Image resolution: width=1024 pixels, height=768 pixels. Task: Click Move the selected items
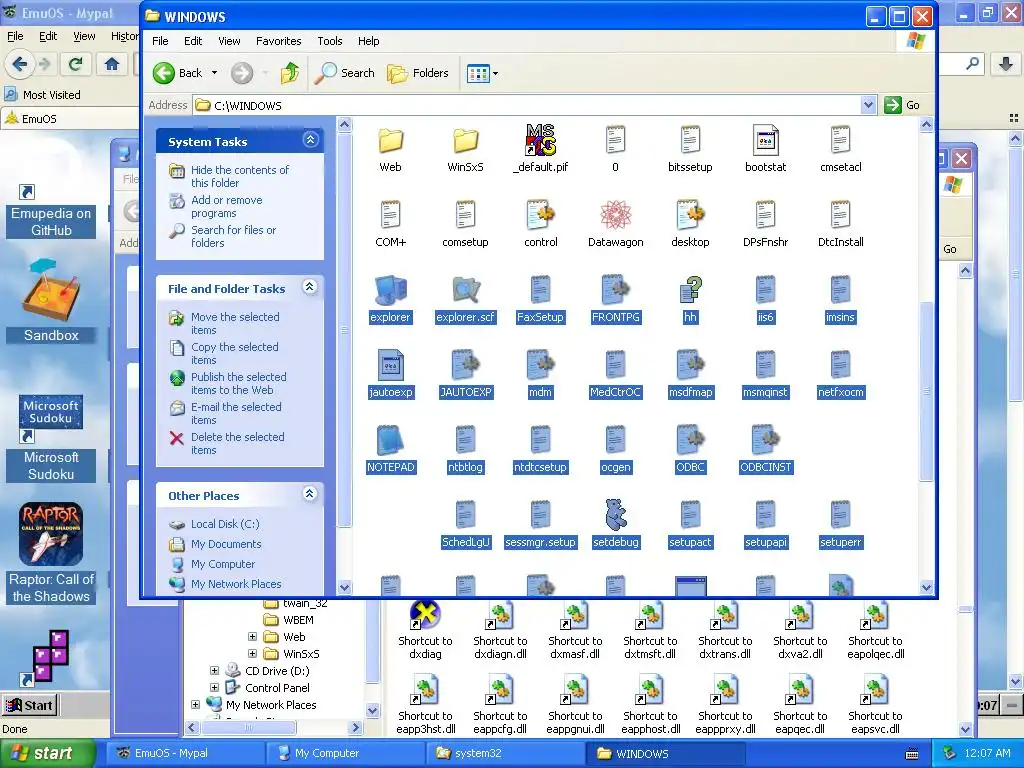[235, 323]
